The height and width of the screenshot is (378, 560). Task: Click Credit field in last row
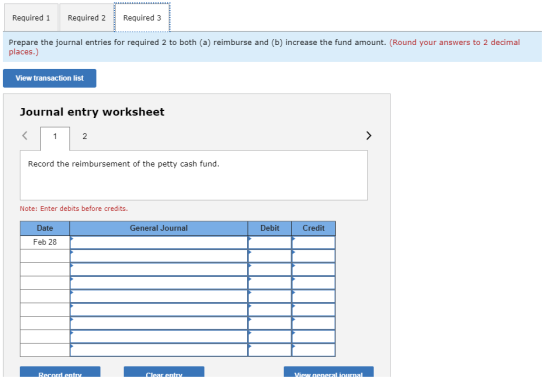[x=314, y=350]
